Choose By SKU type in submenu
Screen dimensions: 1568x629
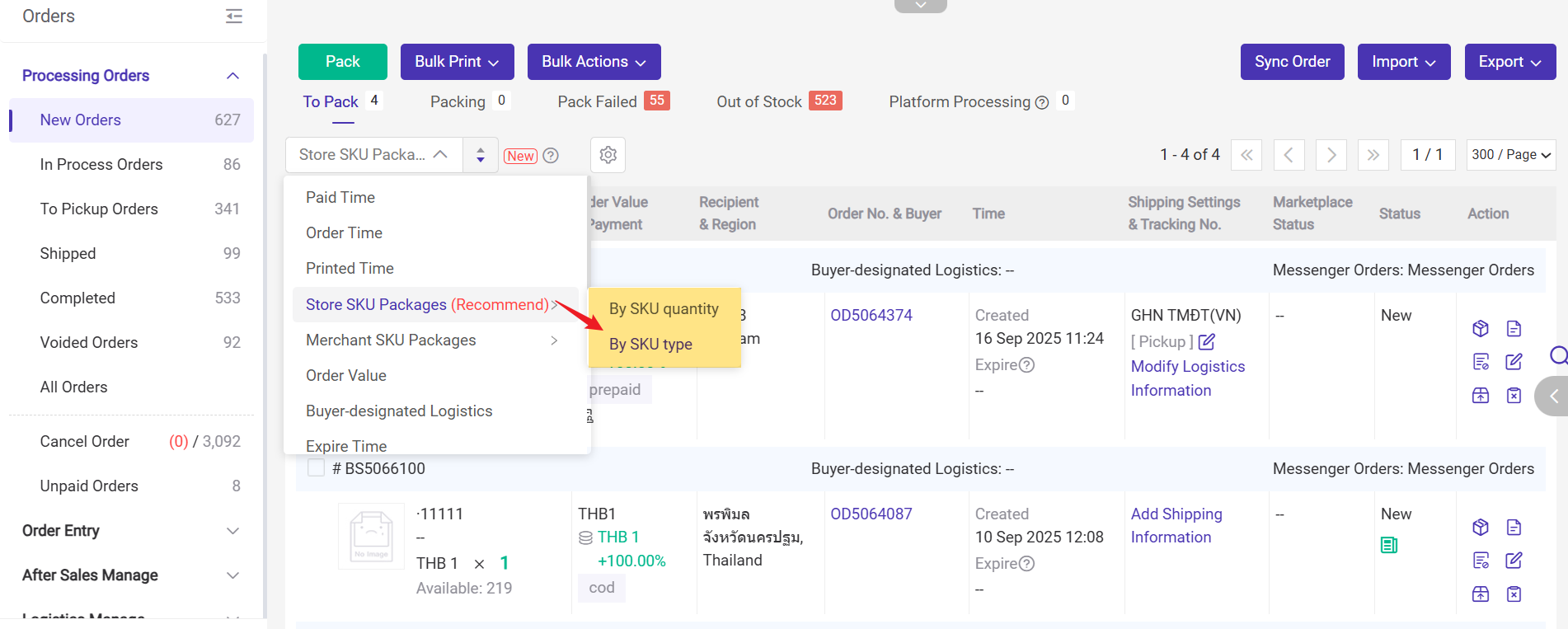point(650,345)
